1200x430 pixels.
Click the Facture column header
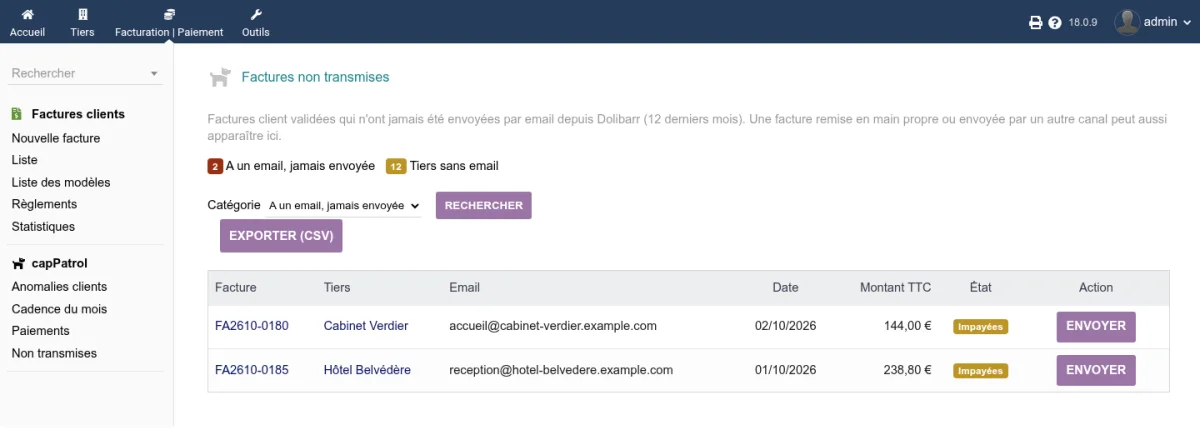(236, 288)
